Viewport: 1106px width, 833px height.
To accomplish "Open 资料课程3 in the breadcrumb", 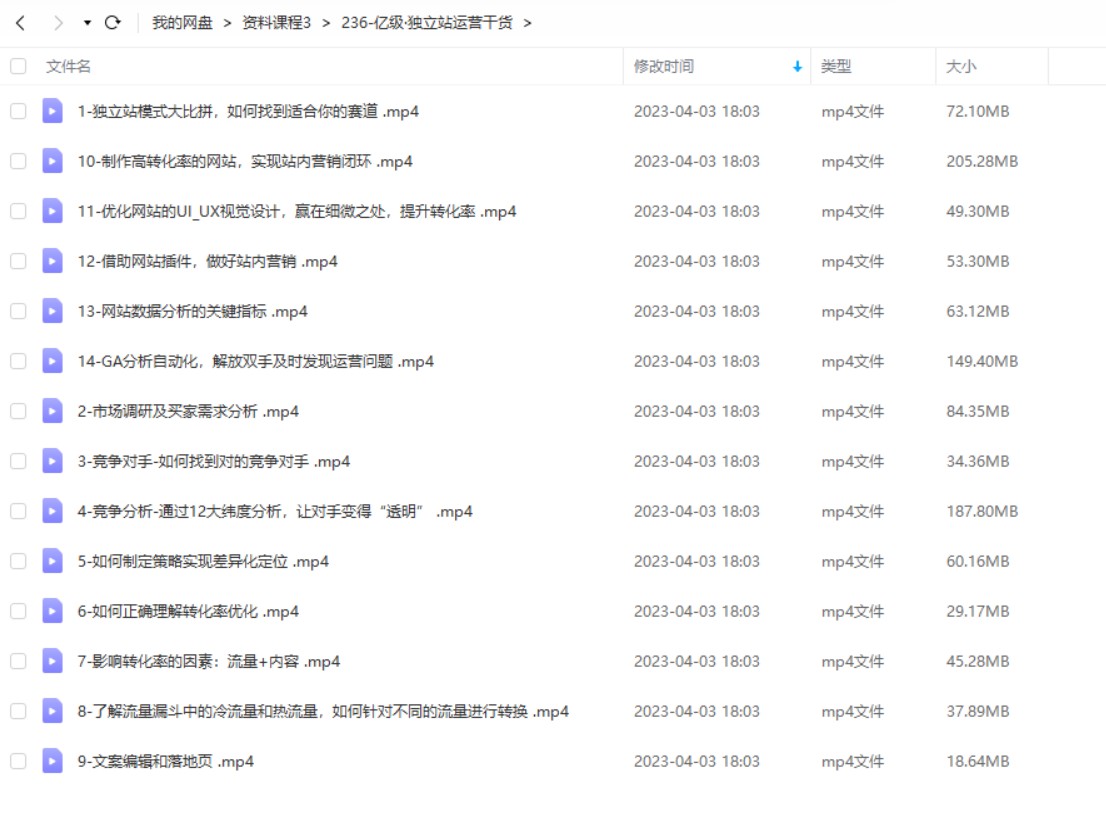I will pyautogui.click(x=276, y=23).
